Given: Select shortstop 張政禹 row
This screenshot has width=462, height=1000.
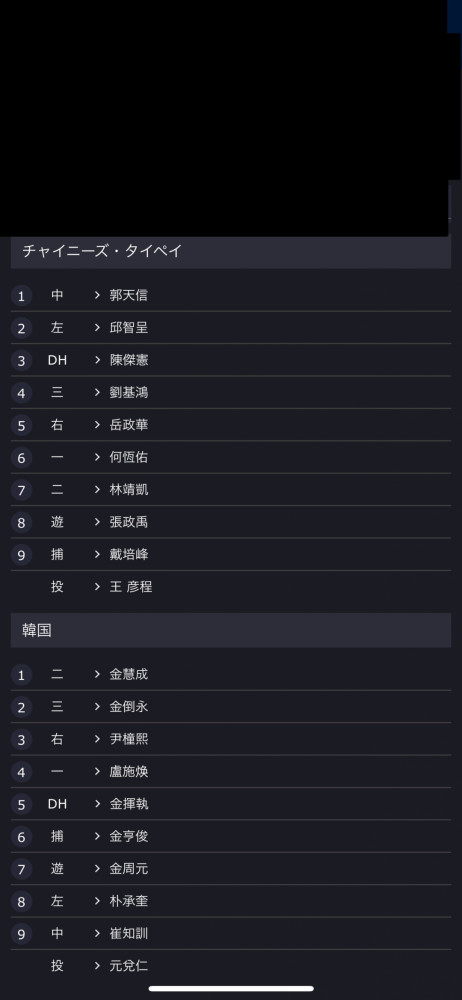Looking at the screenshot, I should [x=231, y=522].
